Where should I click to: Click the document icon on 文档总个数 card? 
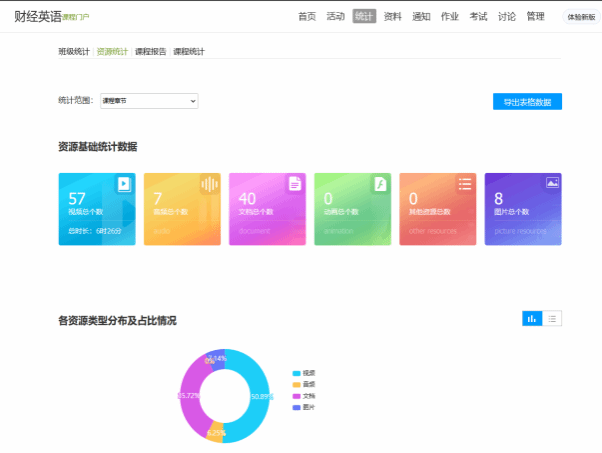295,184
